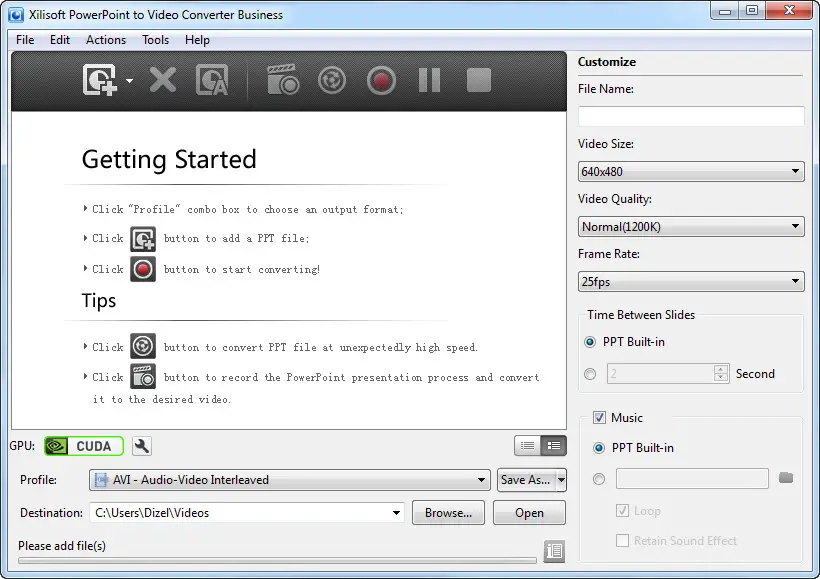Open the Profile combo box

point(290,480)
